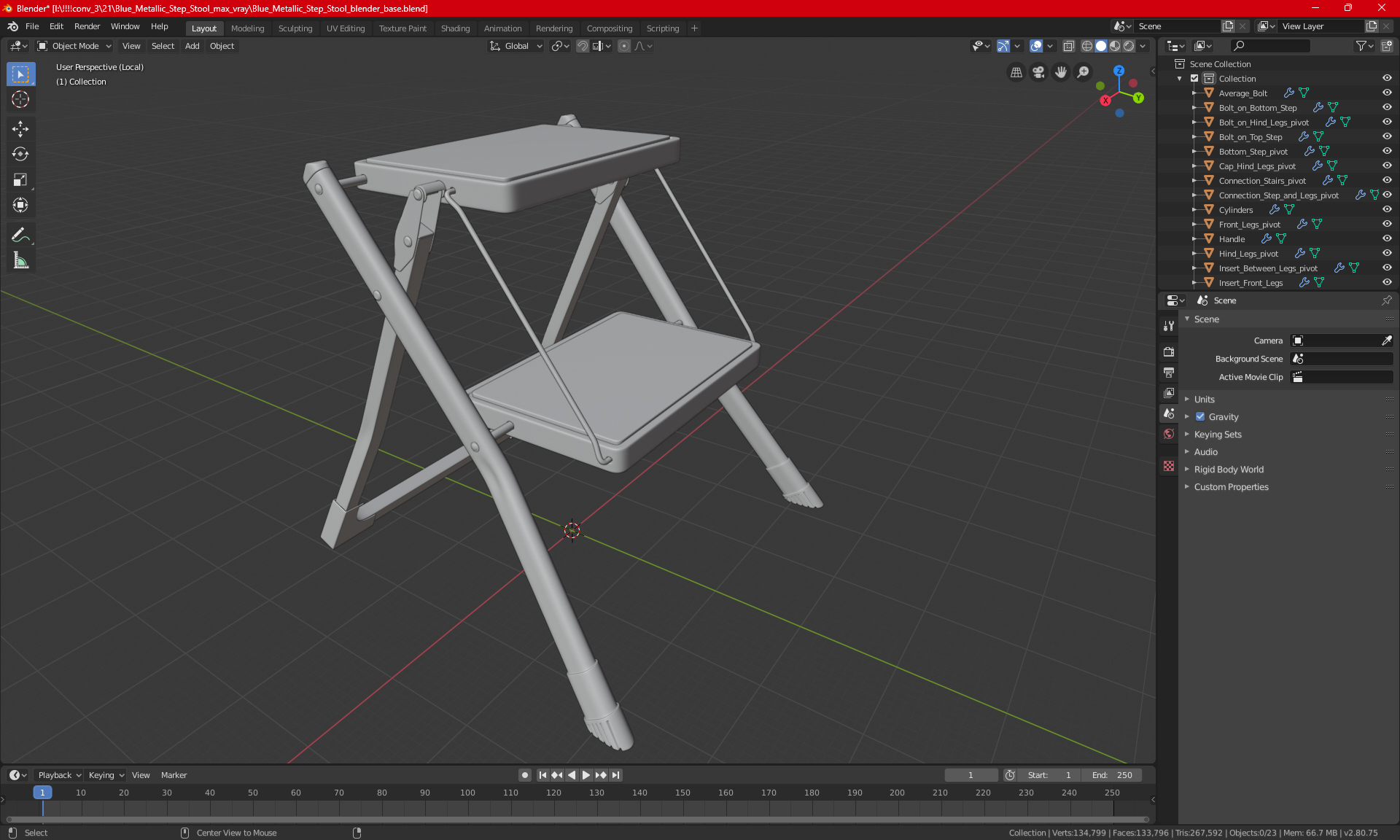
Task: Switch to Modeling workspace tab
Action: (x=248, y=28)
